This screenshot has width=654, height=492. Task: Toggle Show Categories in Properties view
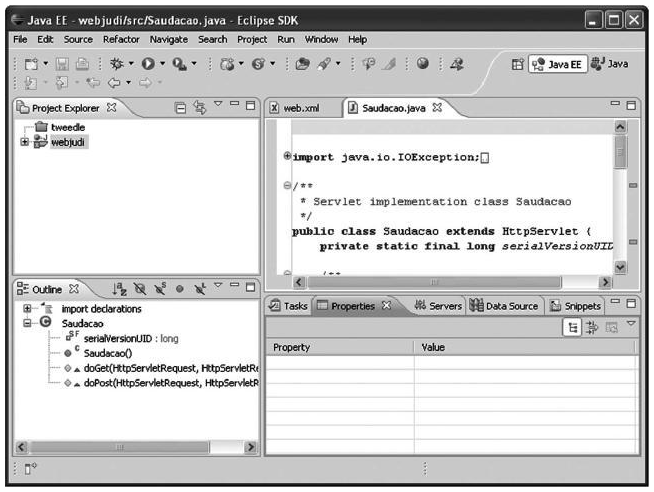pyautogui.click(x=571, y=327)
